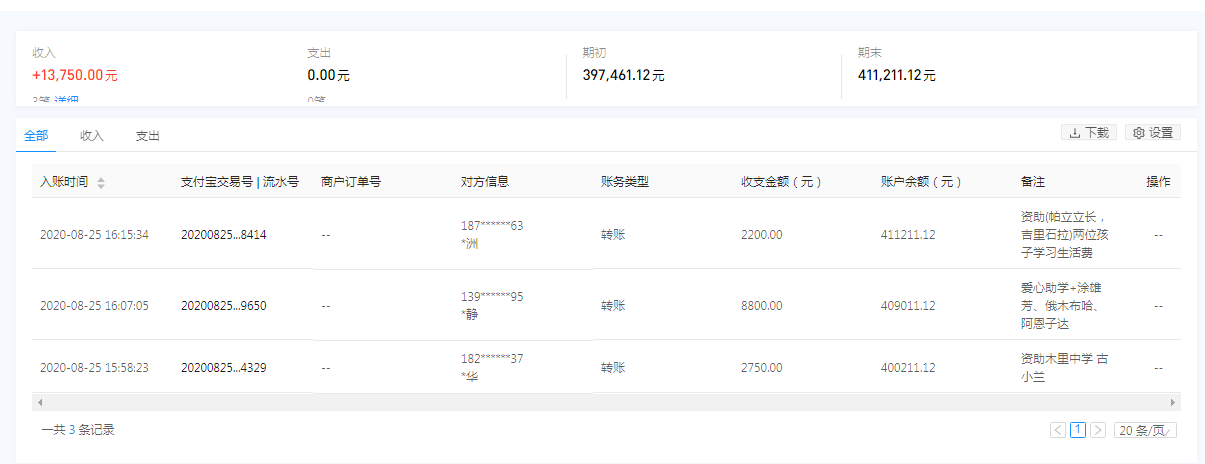The image size is (1205, 464).
Task: Click the sort arrows beside 入账时间
Action: click(x=100, y=182)
